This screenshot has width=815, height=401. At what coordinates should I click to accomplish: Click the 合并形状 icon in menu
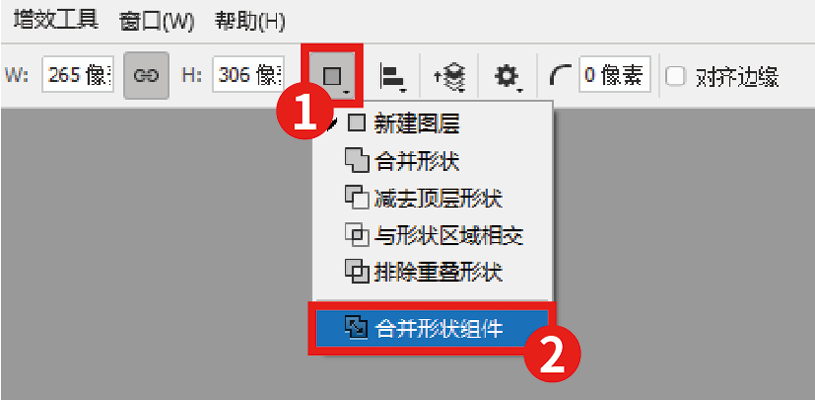tap(357, 162)
